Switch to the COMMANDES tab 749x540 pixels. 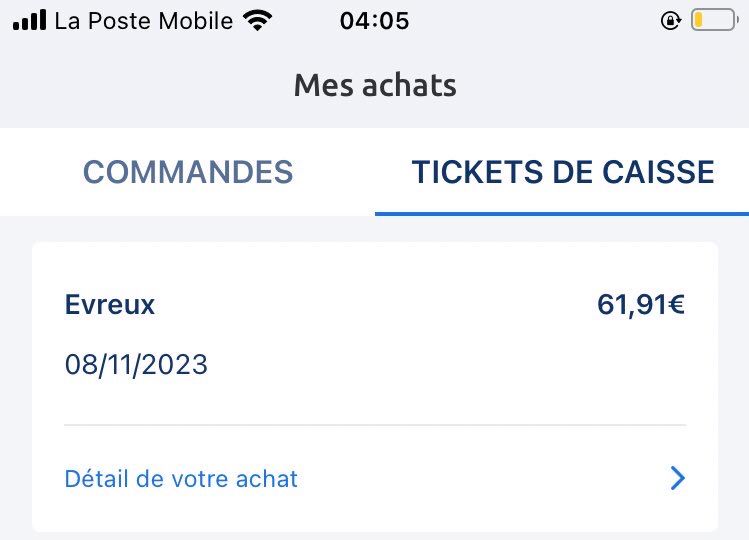click(188, 172)
